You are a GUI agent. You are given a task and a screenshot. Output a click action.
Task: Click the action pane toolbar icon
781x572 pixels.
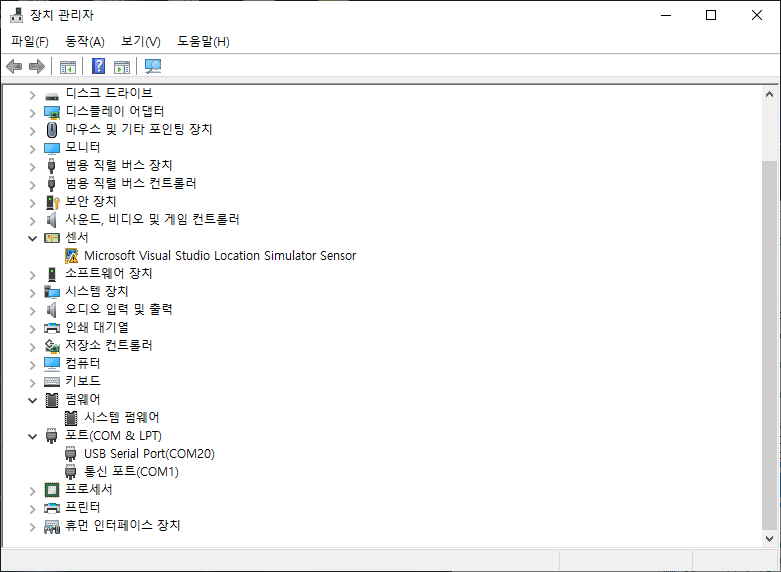click(x=122, y=66)
